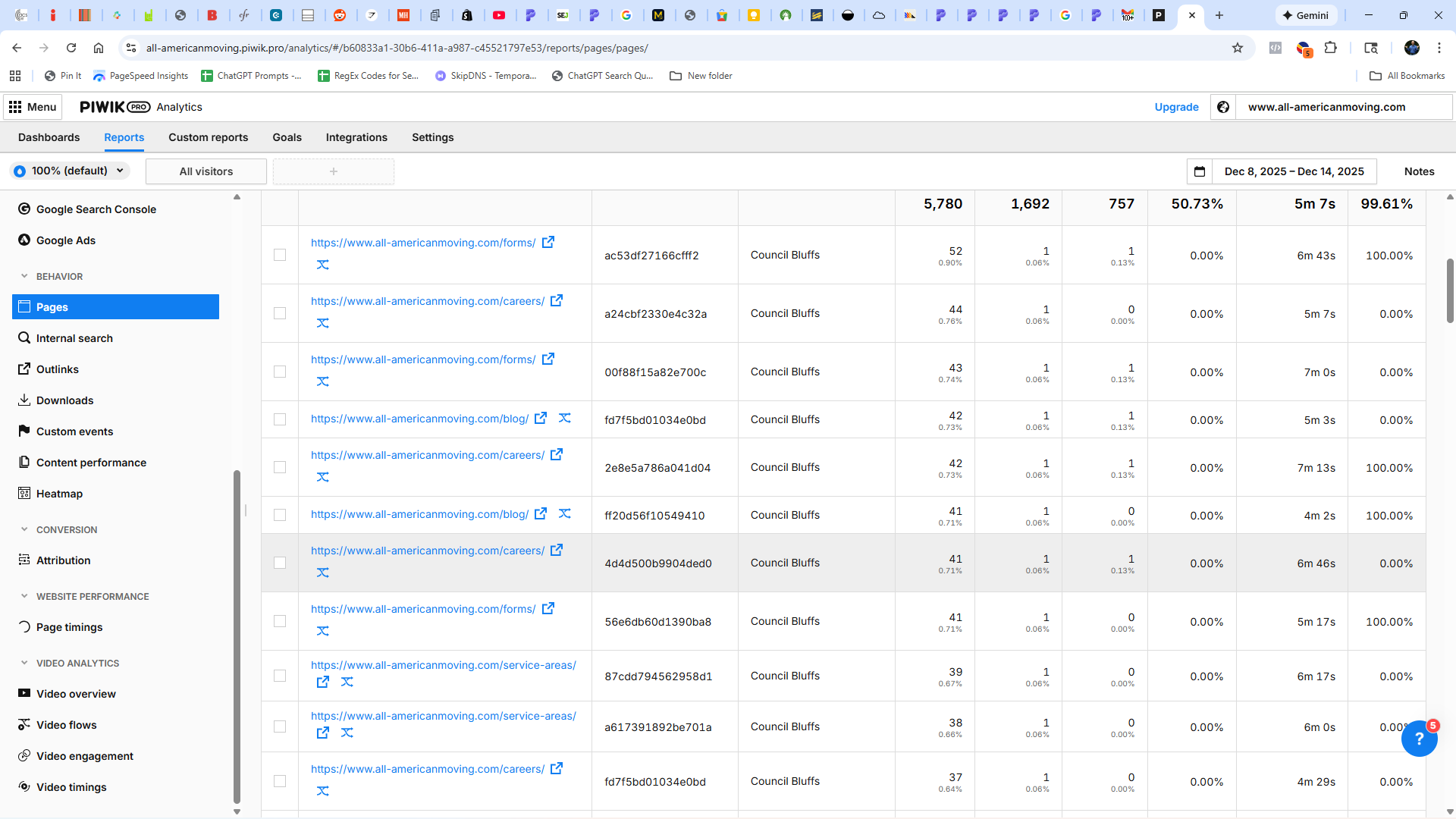Screen dimensions: 1456x819
Task: Select checkbox for row fd7f5bd01034e0bd blog
Action: tap(280, 419)
